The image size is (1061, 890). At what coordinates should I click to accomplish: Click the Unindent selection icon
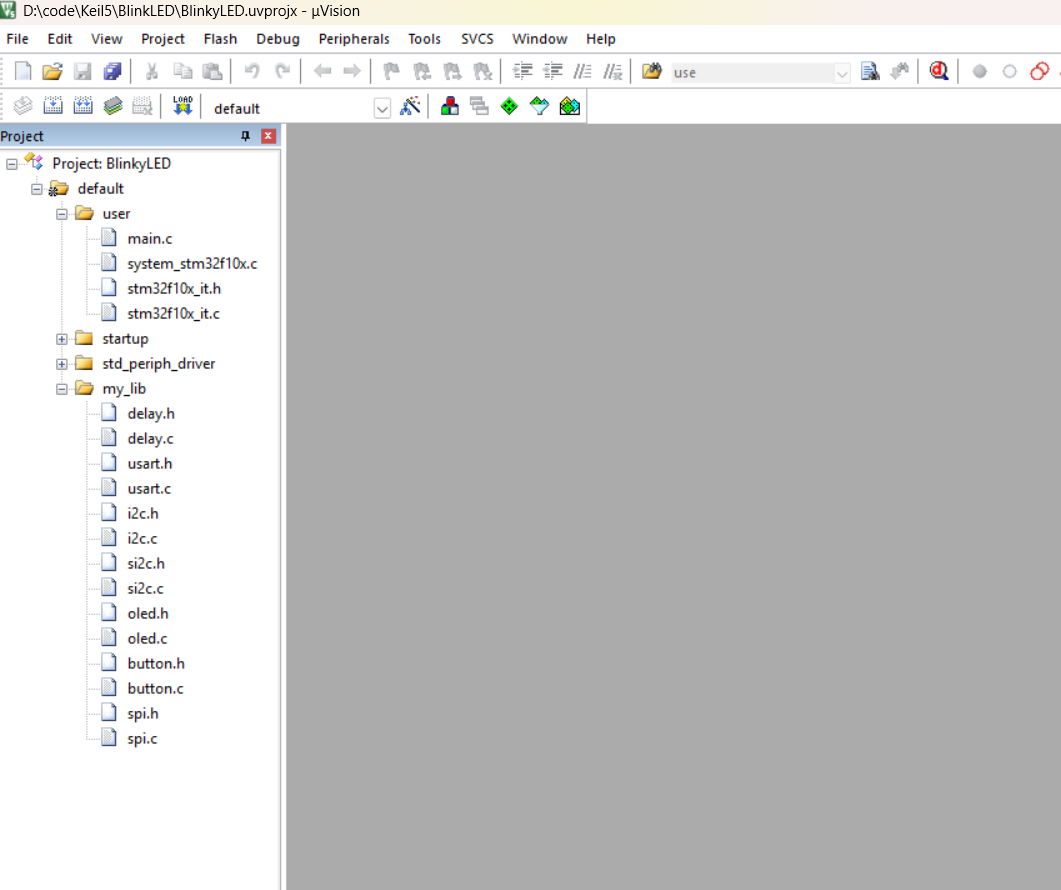(553, 71)
